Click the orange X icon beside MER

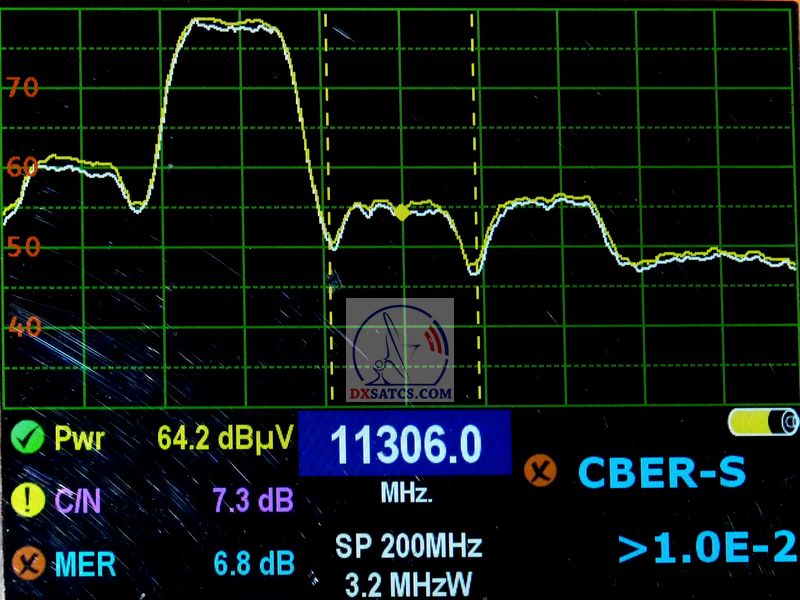click(27, 564)
